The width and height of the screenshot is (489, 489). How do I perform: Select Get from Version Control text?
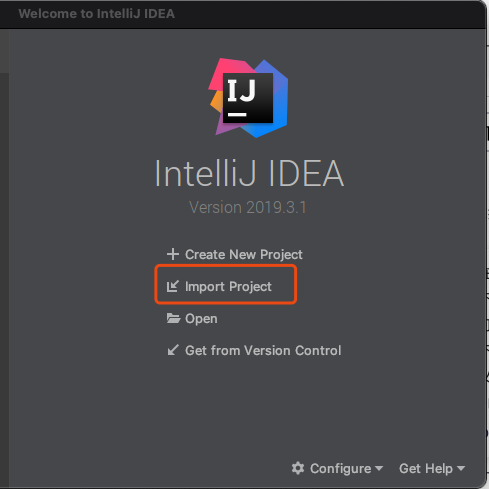263,350
